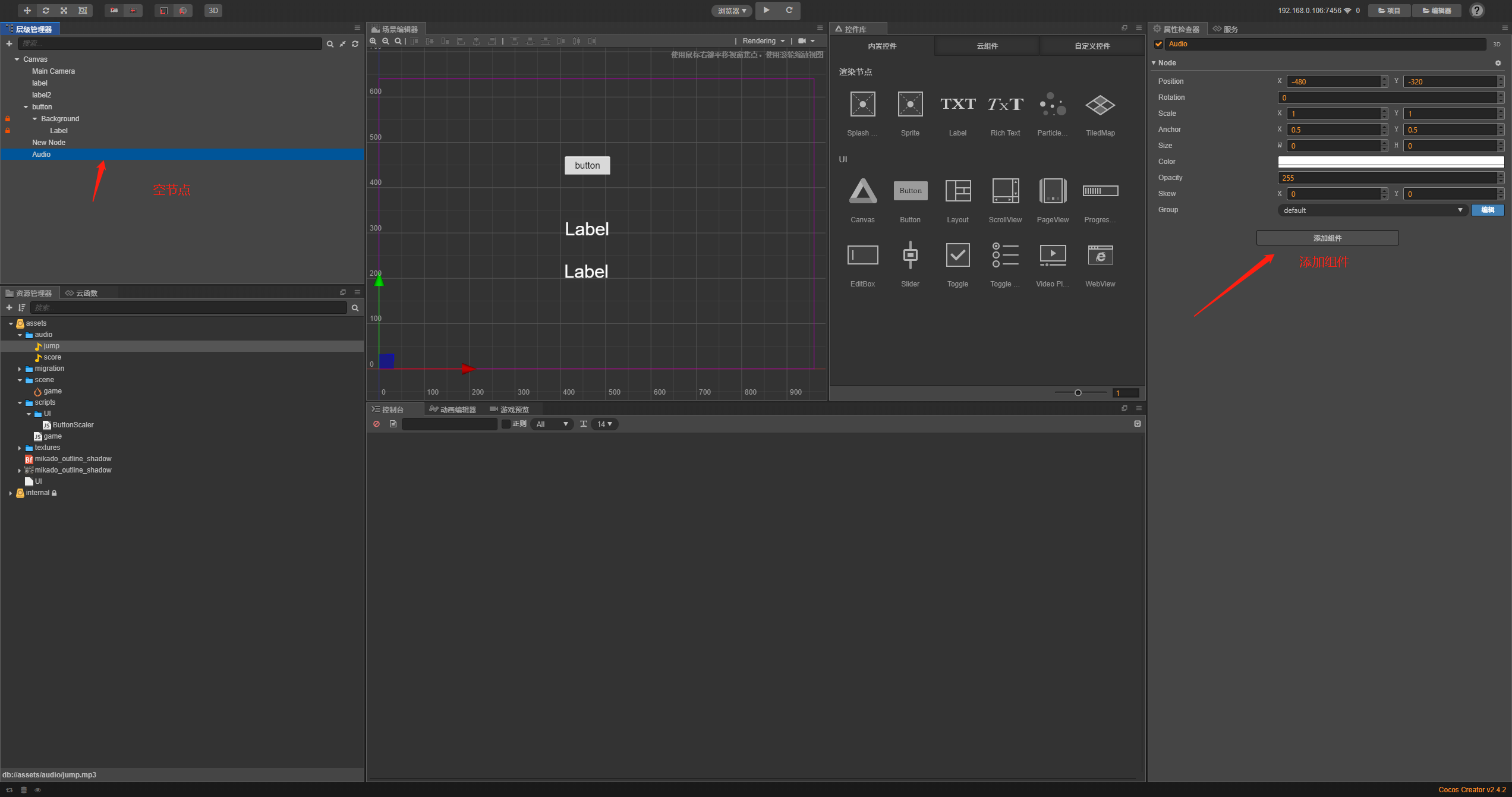Viewport: 1512px width, 797px height.
Task: Click the Play preview button
Action: [x=766, y=10]
